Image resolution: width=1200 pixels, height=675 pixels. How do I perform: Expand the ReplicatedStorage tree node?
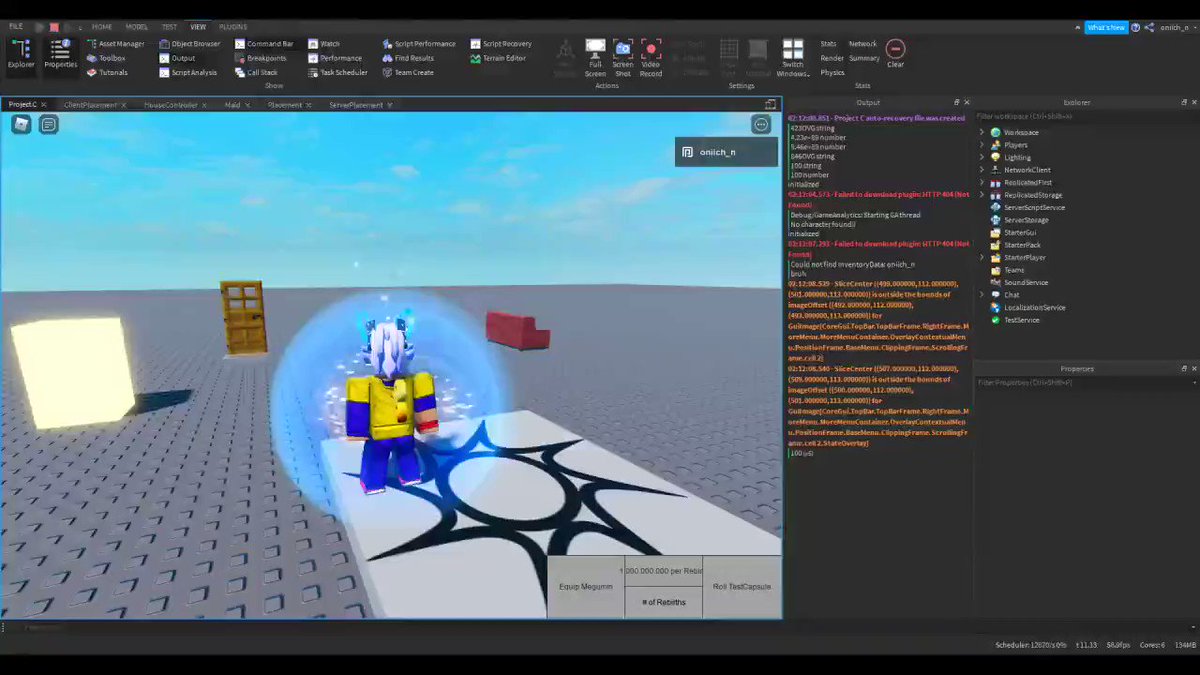tap(982, 195)
